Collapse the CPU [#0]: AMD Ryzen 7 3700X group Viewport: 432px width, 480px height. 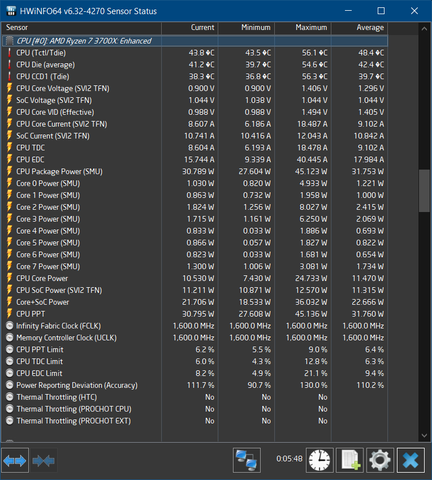[x=195, y=41]
